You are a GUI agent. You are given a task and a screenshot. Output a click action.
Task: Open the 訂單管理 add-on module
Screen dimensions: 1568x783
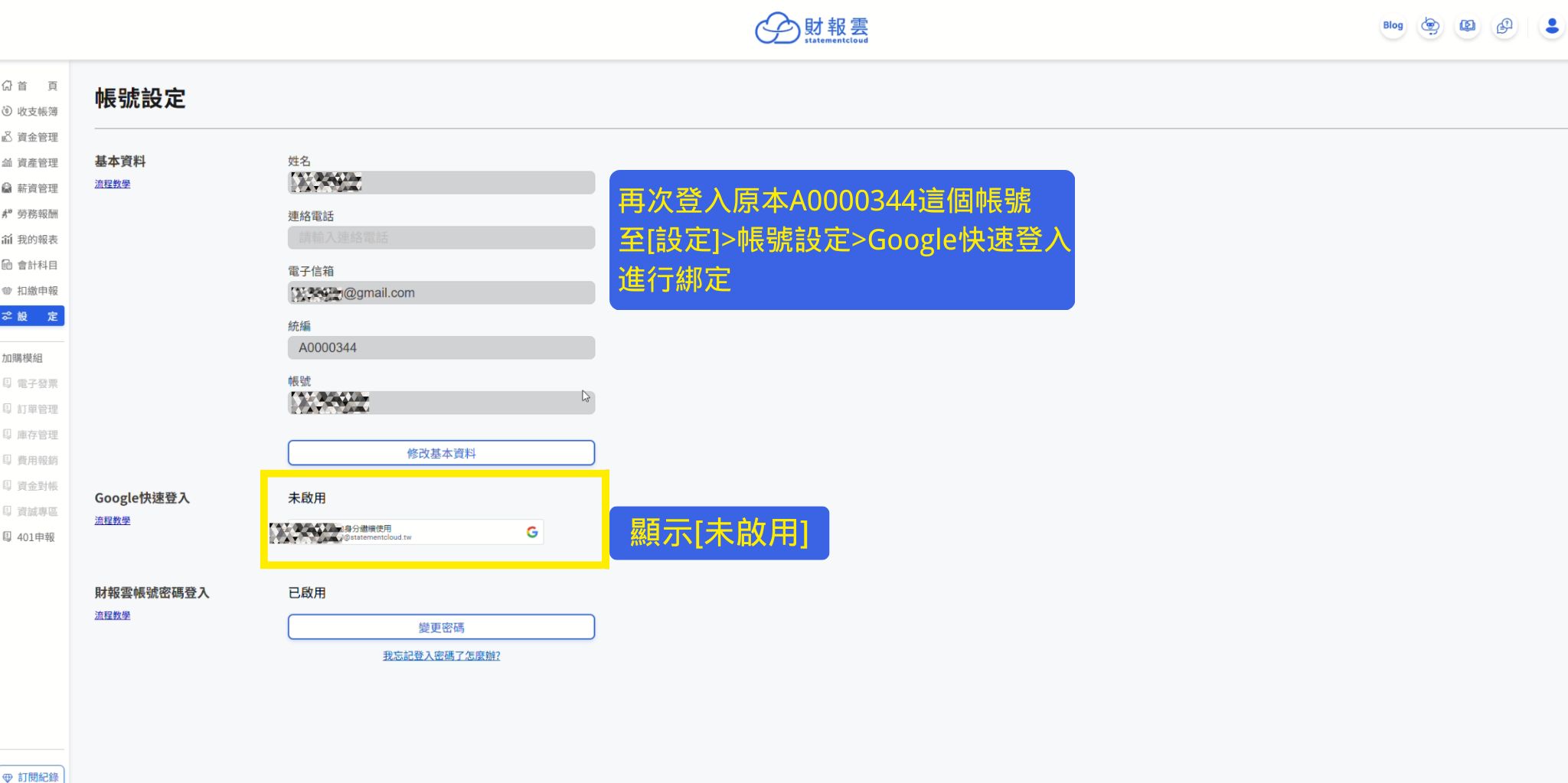[x=31, y=409]
